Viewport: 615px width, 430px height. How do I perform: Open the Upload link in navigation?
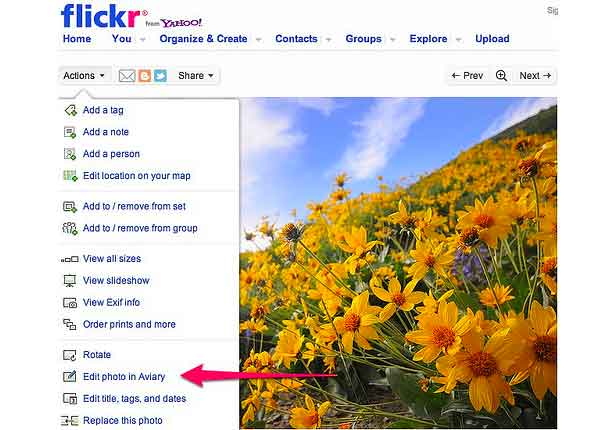[x=492, y=39]
